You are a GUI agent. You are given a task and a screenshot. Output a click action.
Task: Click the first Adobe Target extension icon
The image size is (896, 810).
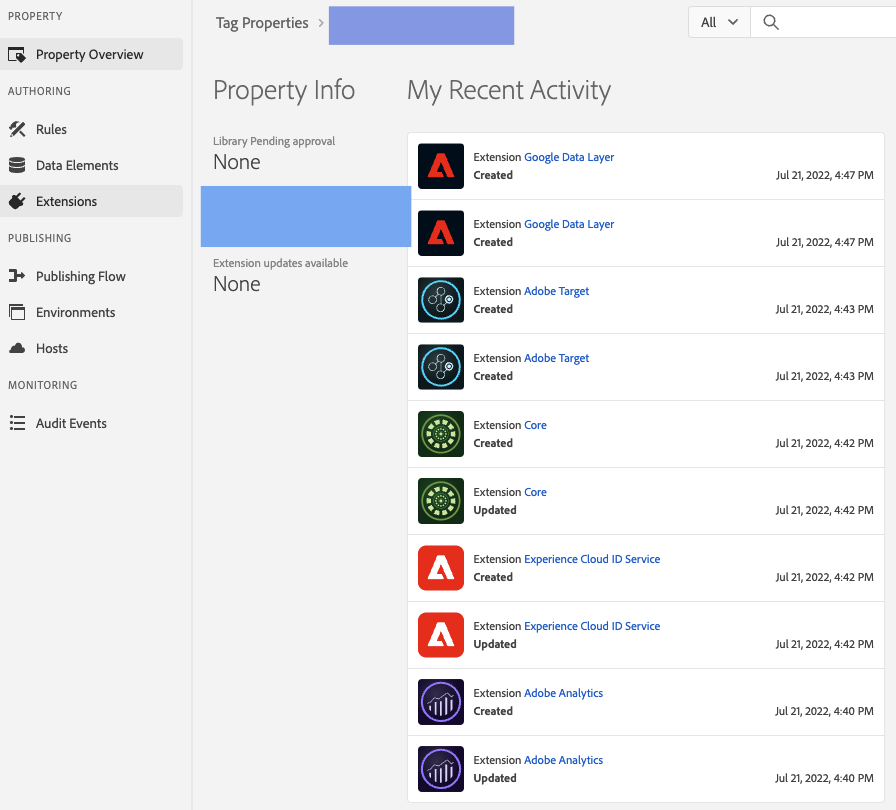point(441,300)
